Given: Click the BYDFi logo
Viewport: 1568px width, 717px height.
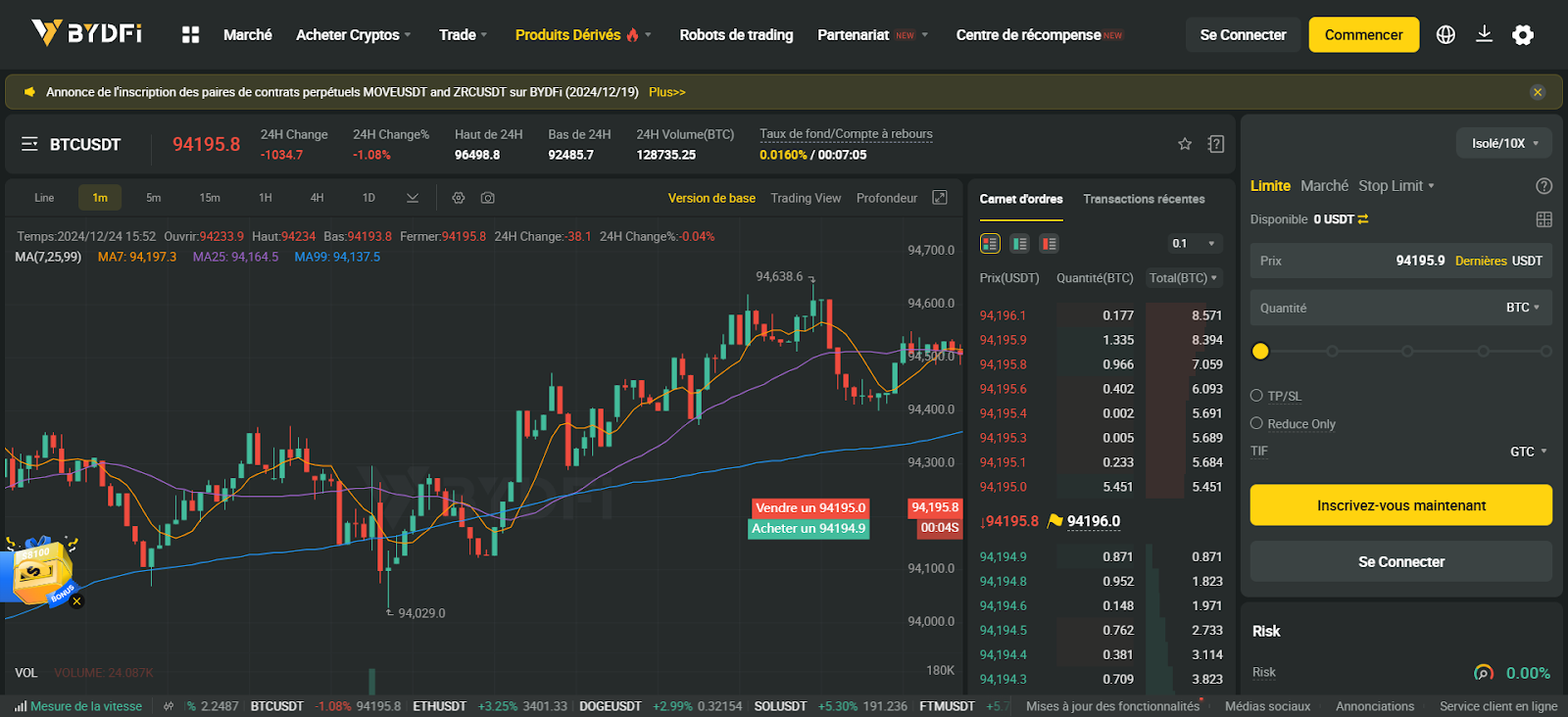Looking at the screenshot, I should (x=86, y=33).
